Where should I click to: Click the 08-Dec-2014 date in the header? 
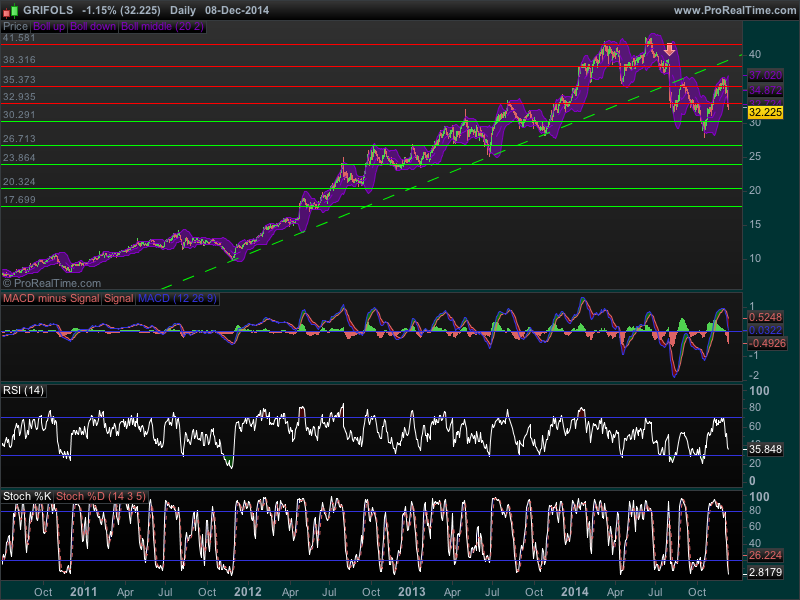237,10
